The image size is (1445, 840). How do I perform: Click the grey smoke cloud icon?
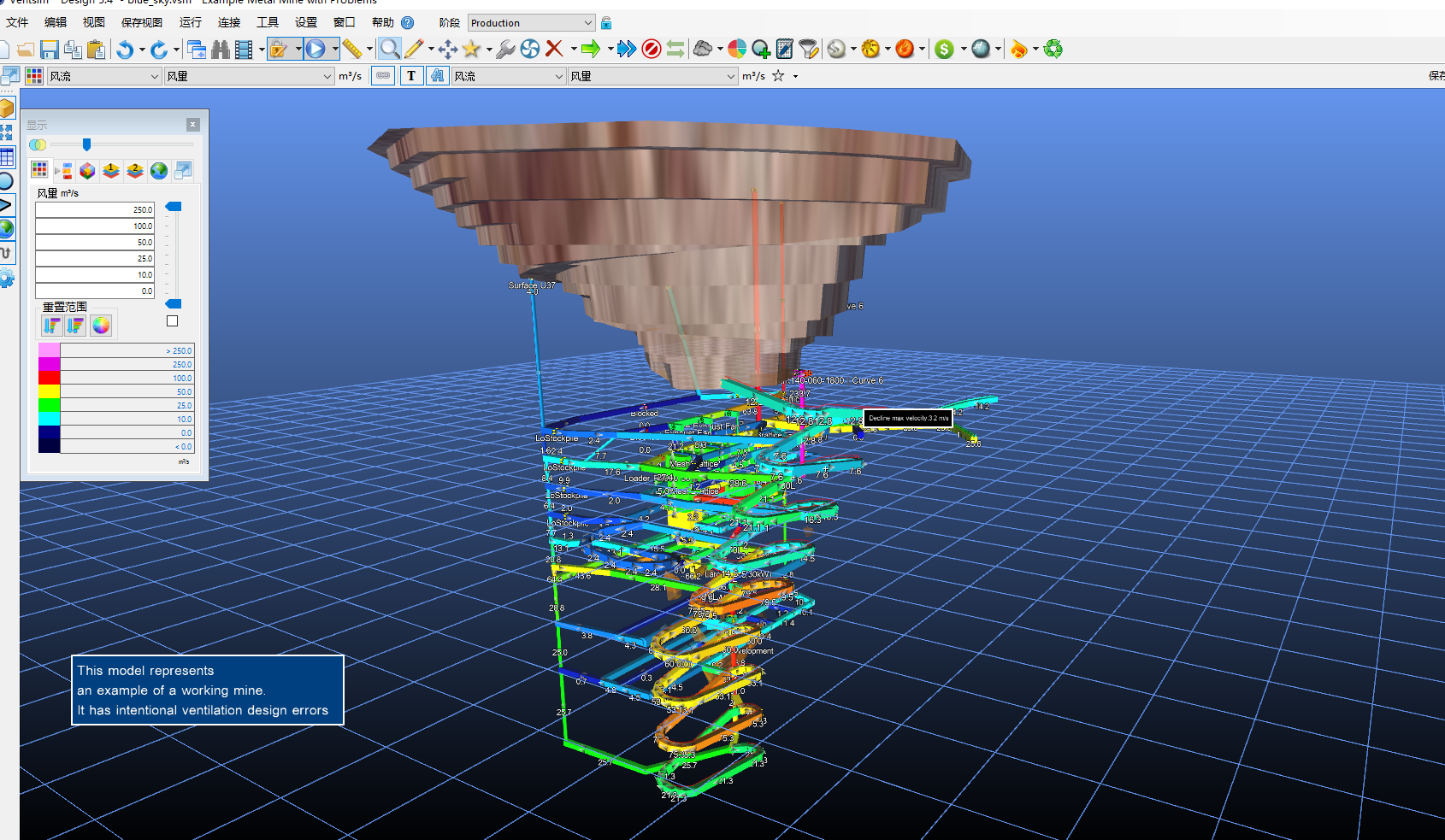703,50
